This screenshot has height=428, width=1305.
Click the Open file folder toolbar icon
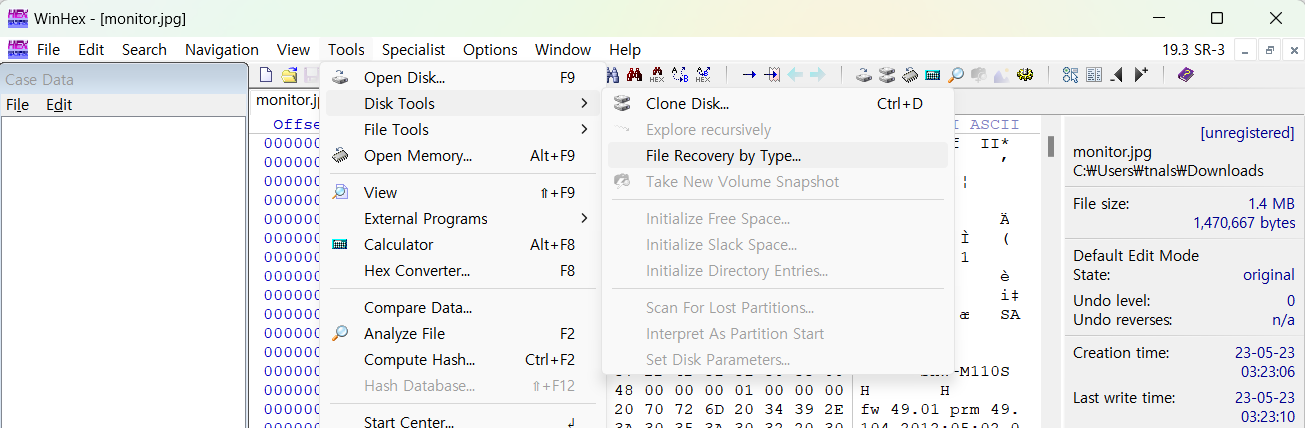point(289,75)
